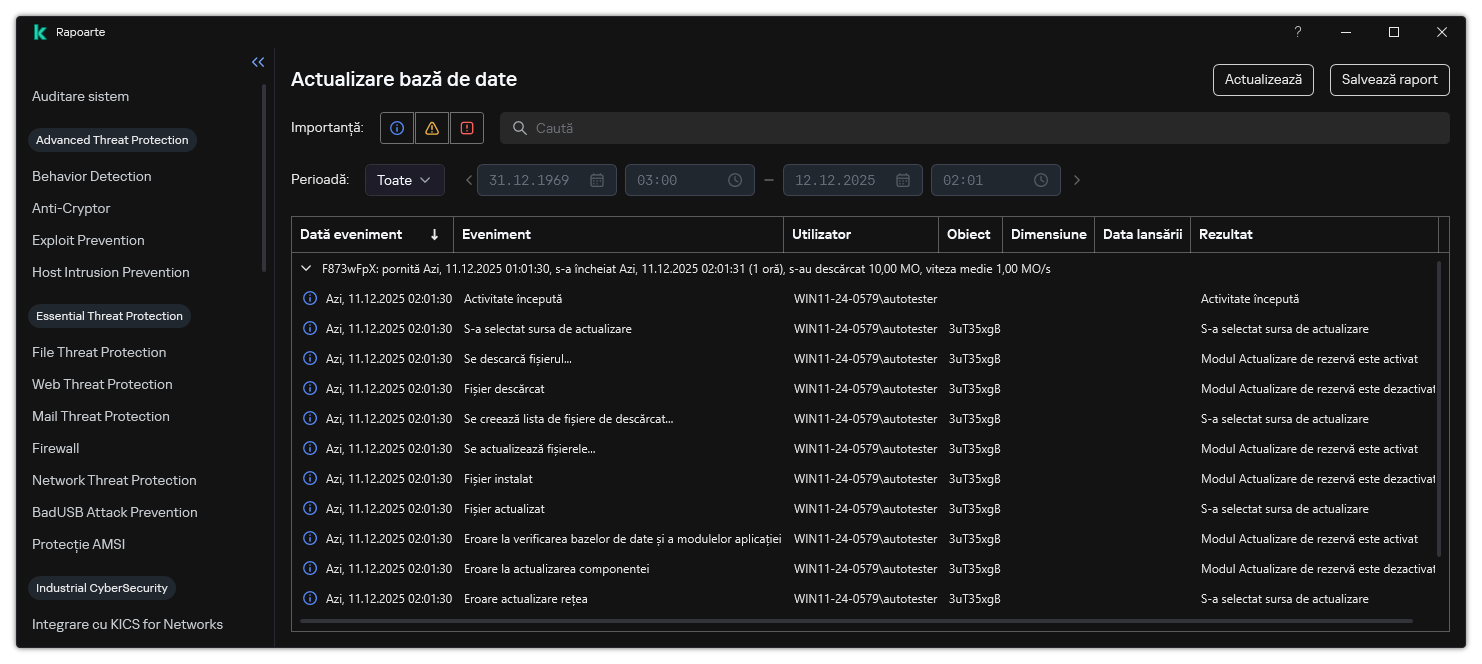Viewport: 1482px width, 664px height.
Task: Toggle the informational importance filter
Action: coord(397,127)
